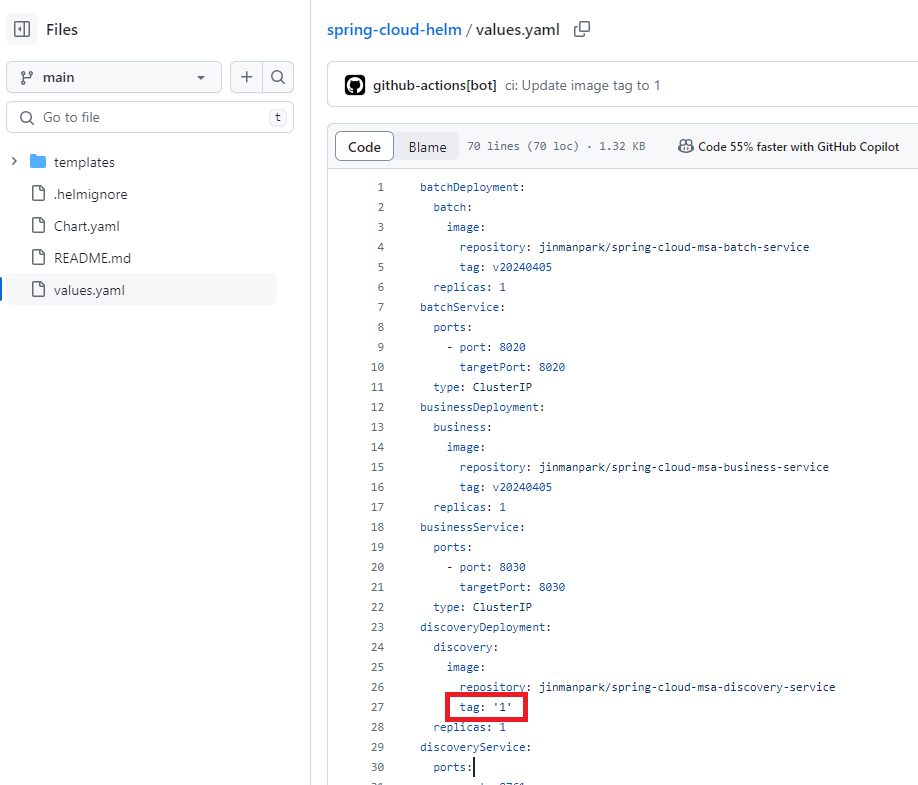Screen dimensions: 918x785
Task: Click line number 16
Action: point(378,487)
